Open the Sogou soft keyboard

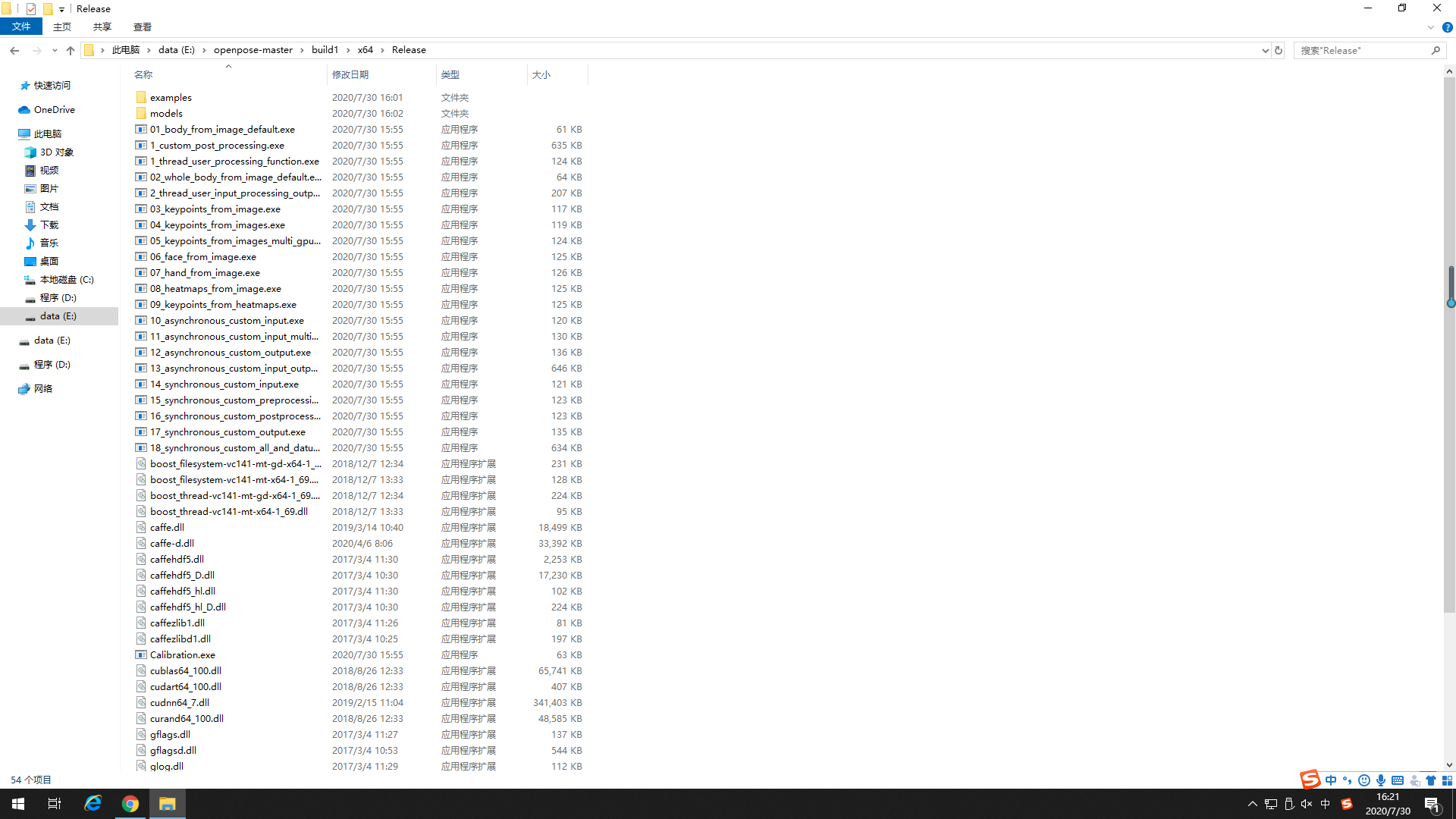pyautogui.click(x=1398, y=780)
